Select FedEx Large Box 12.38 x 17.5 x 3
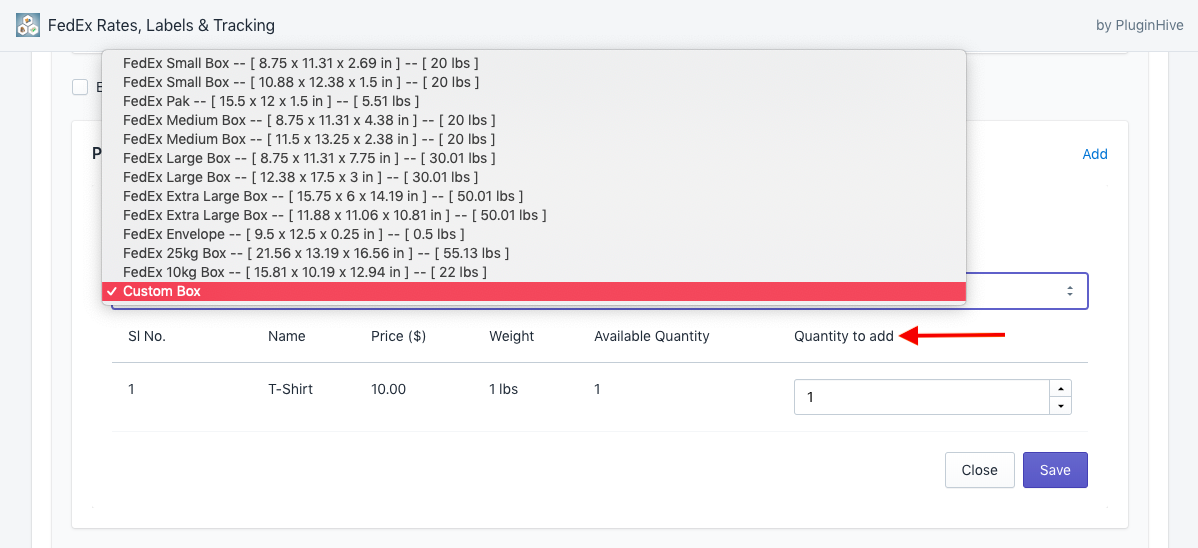This screenshot has width=1198, height=548. (x=534, y=177)
